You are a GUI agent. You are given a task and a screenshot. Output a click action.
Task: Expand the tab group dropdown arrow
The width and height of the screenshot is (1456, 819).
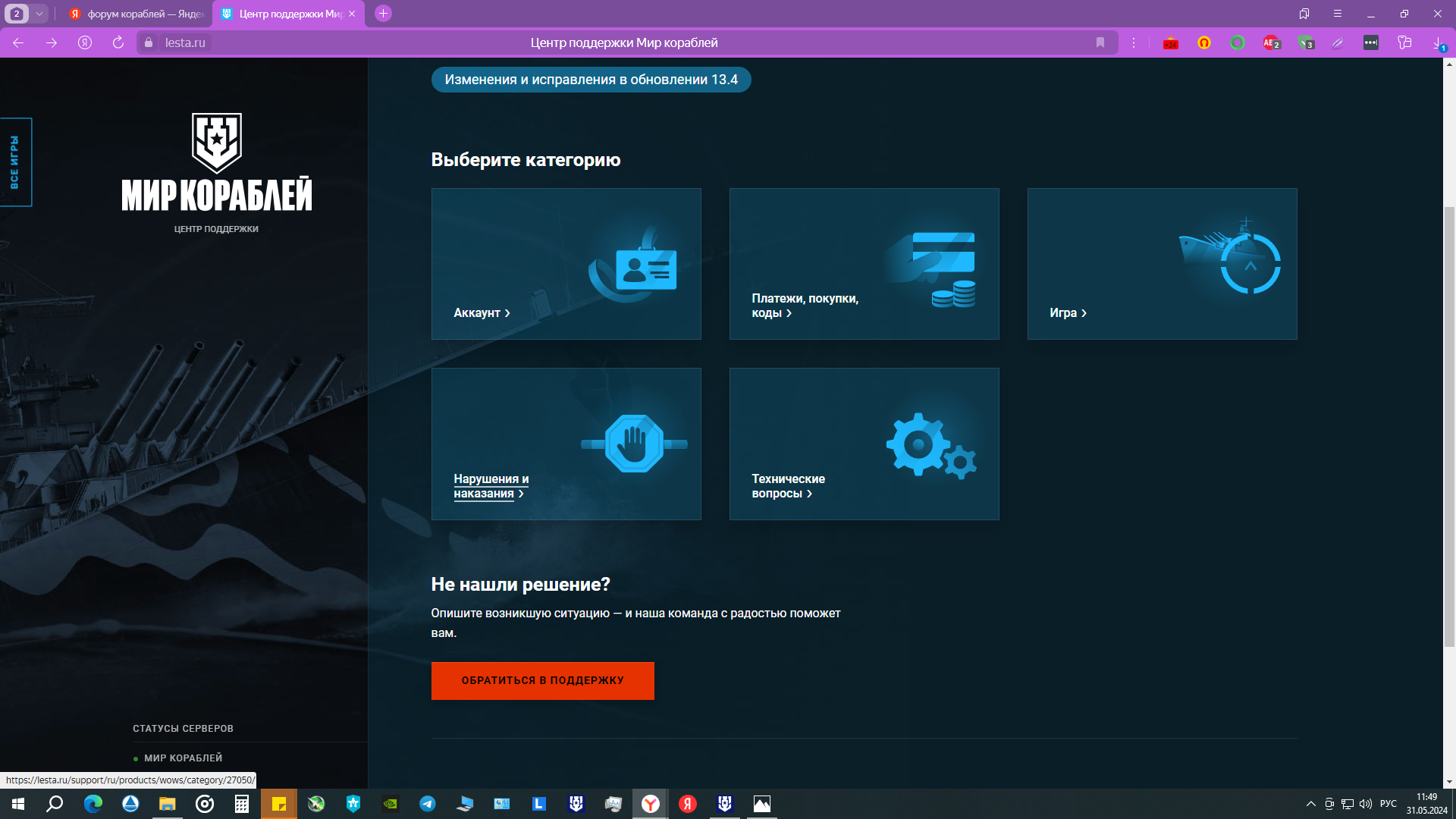pyautogui.click(x=39, y=14)
